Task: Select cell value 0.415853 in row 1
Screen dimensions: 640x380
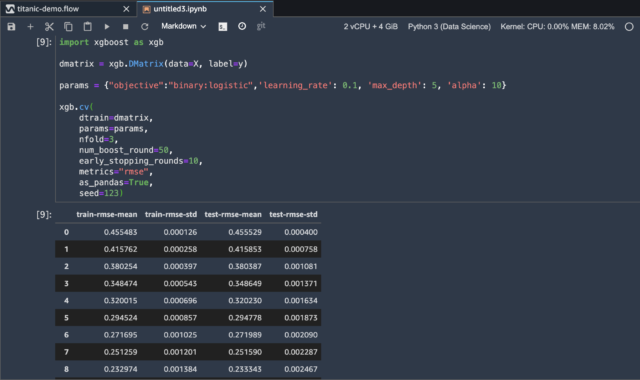Action: tap(245, 249)
